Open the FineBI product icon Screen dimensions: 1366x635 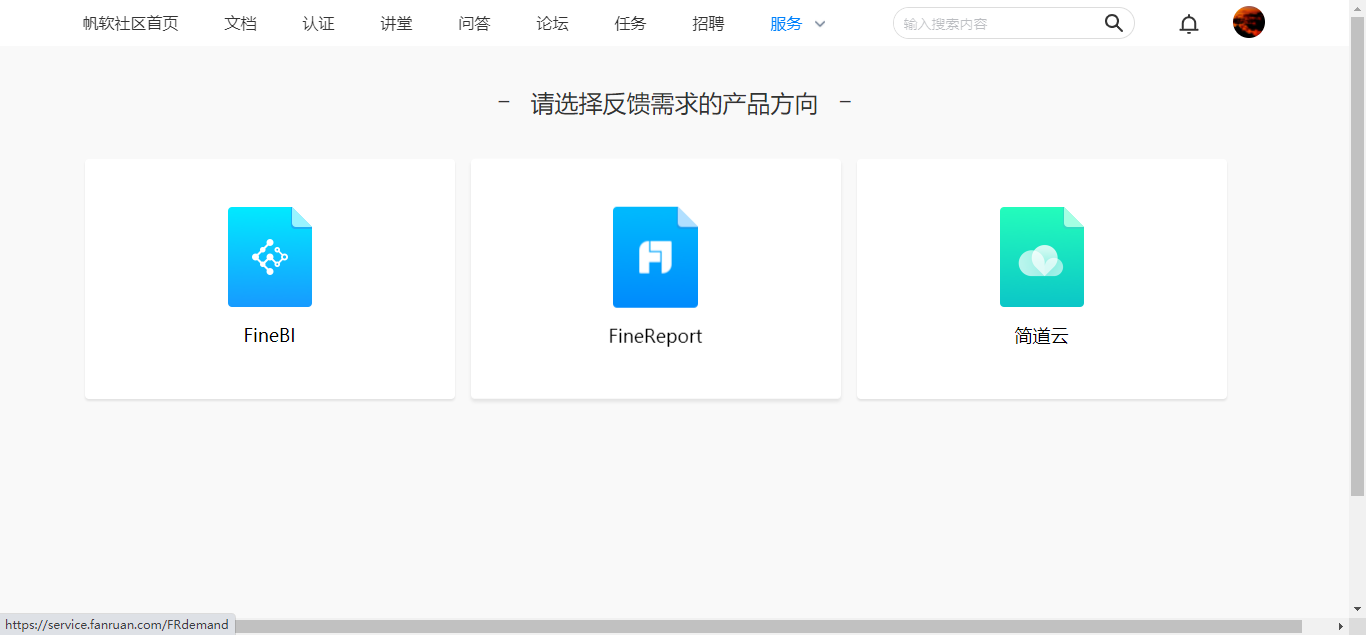[x=270, y=257]
